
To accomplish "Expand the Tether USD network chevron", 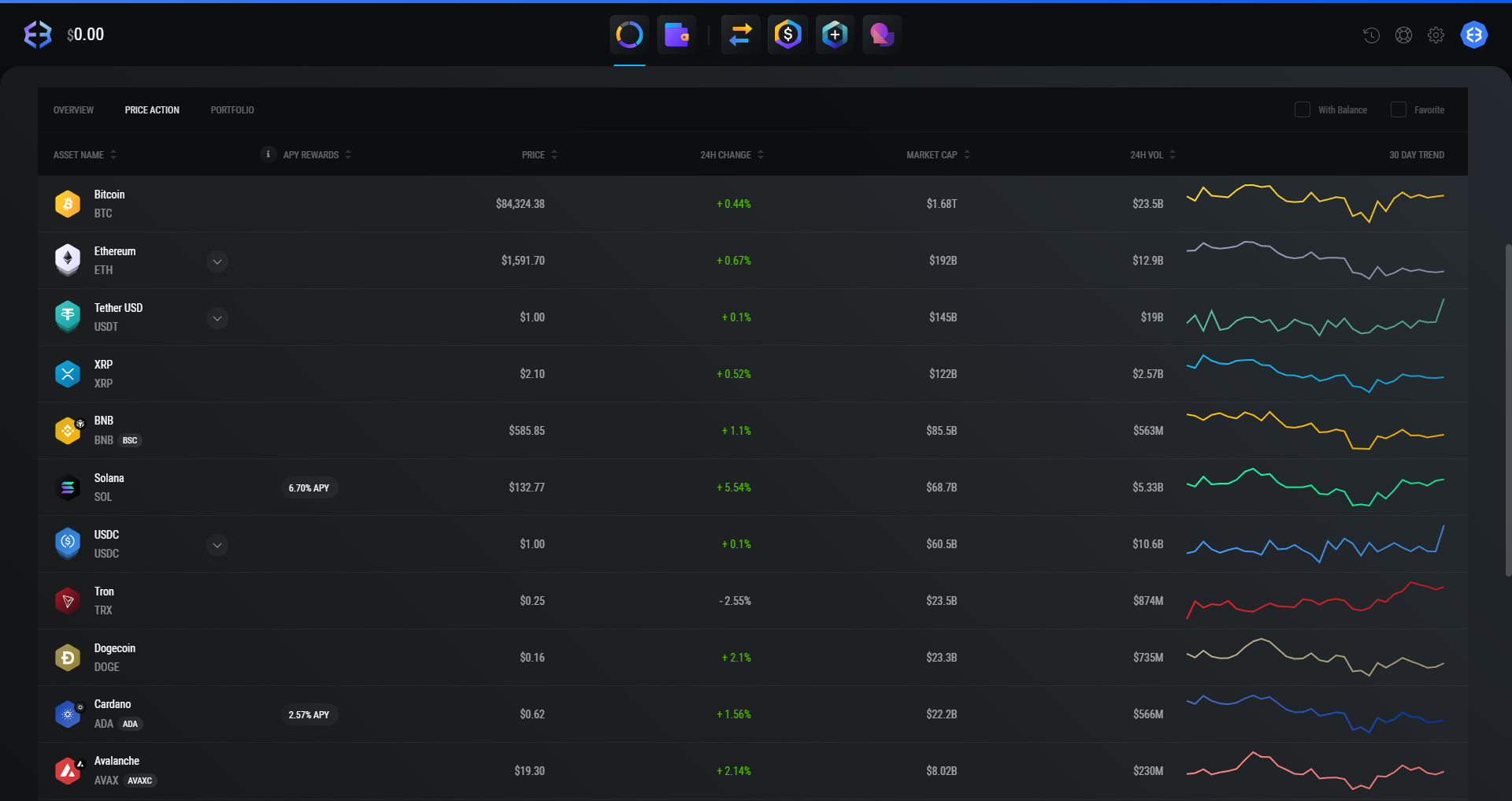I will tap(217, 318).
